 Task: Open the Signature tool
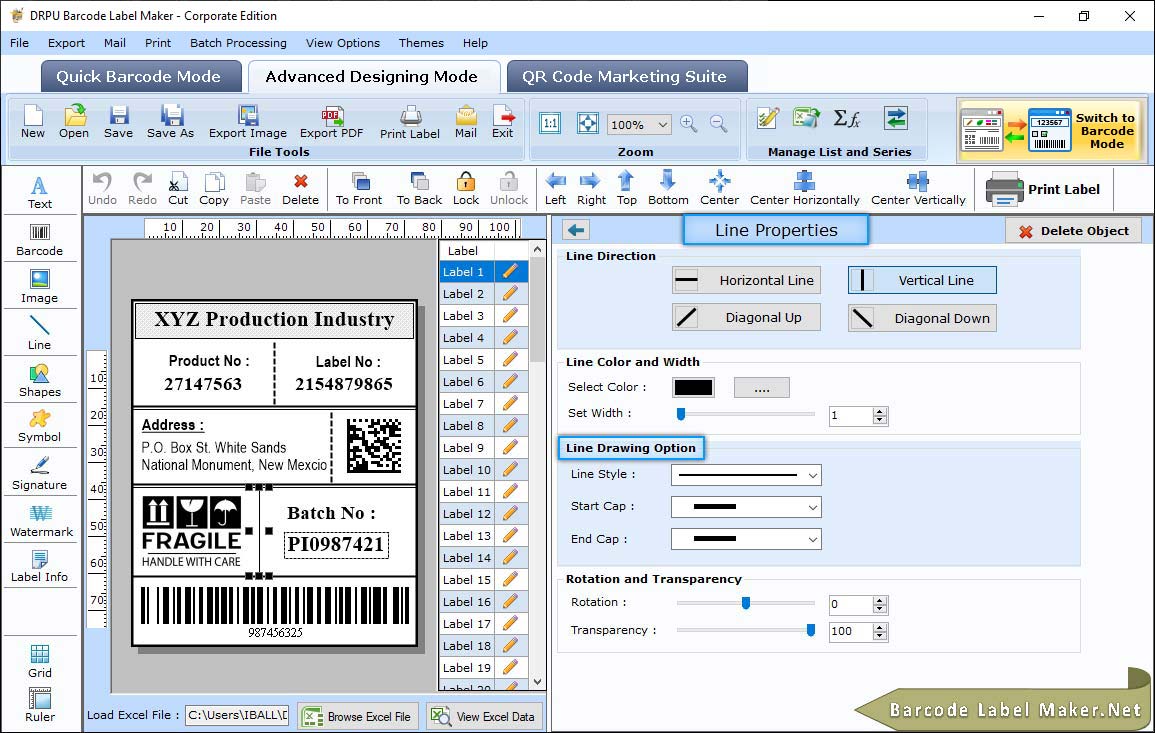coord(40,474)
